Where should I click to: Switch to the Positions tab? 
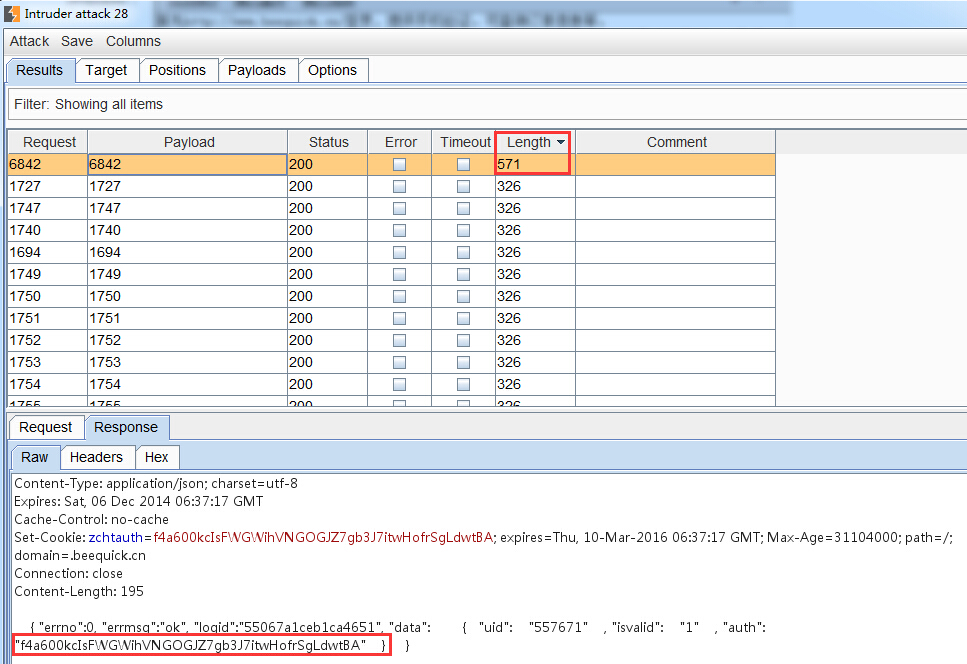177,70
